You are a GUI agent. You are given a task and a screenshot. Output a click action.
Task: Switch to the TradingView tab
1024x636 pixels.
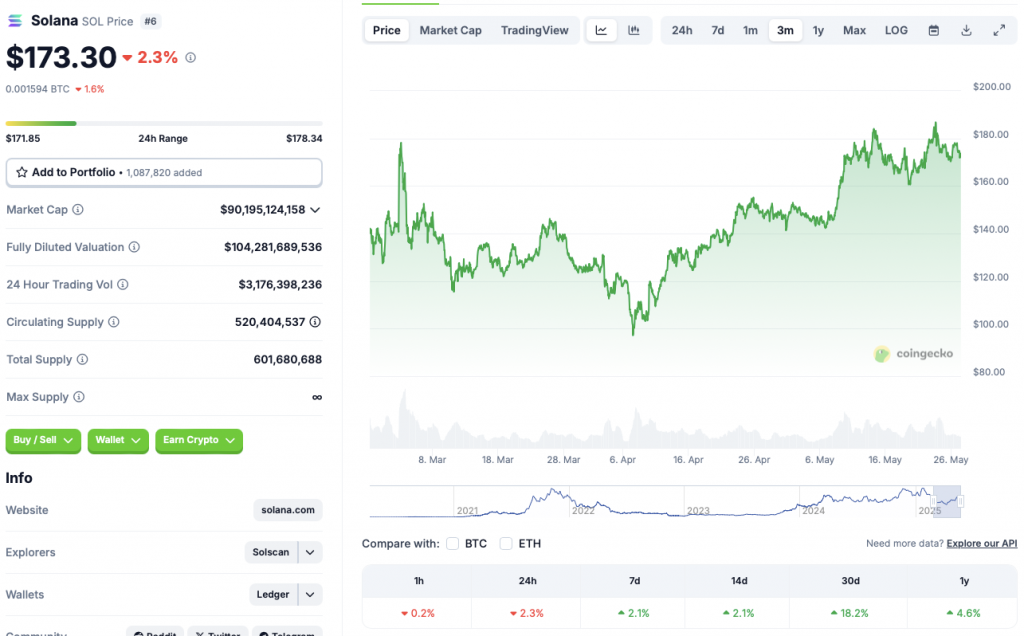point(535,30)
